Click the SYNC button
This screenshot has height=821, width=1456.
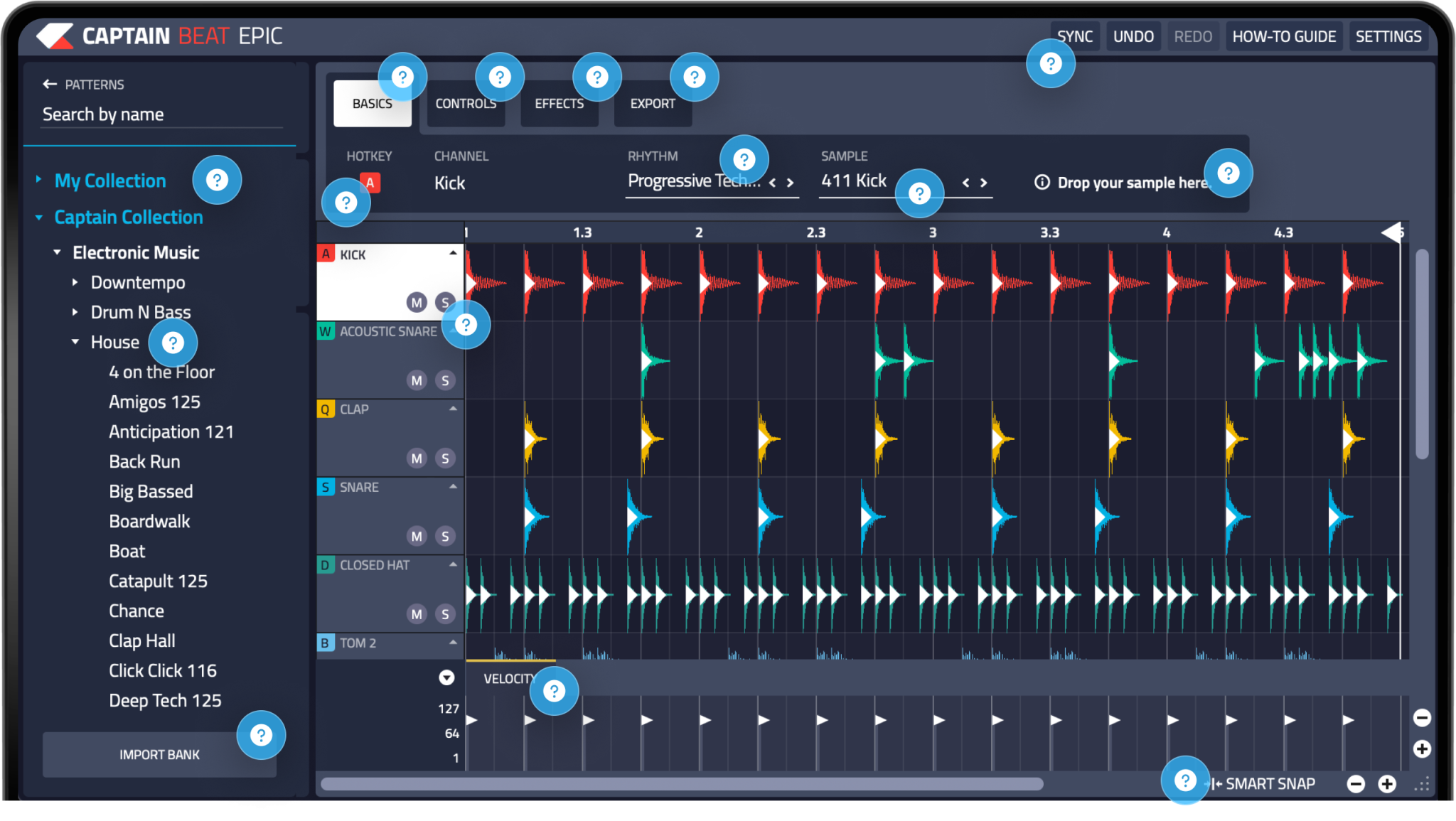[1075, 36]
